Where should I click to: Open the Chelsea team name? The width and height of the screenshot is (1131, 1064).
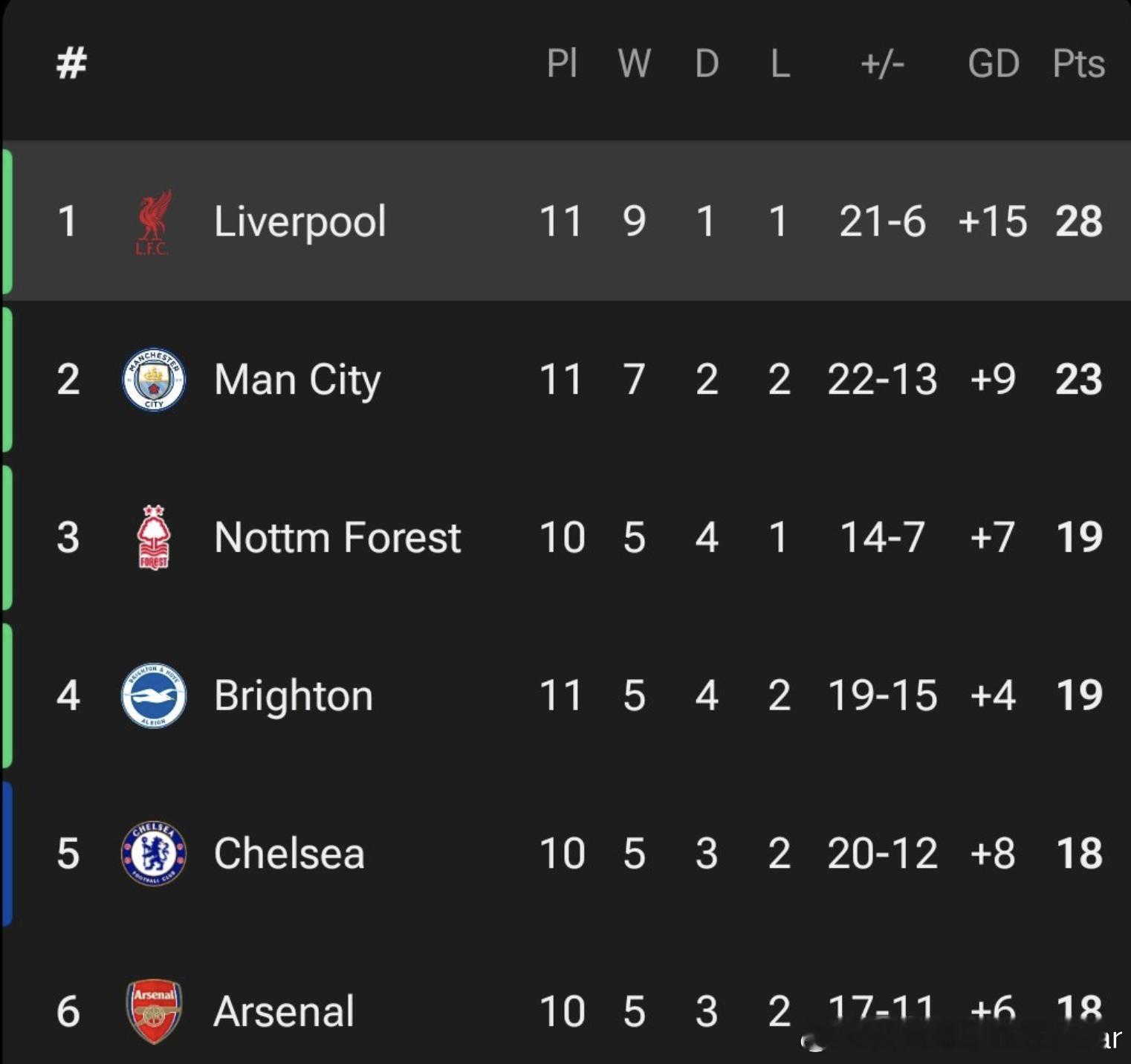coord(289,853)
